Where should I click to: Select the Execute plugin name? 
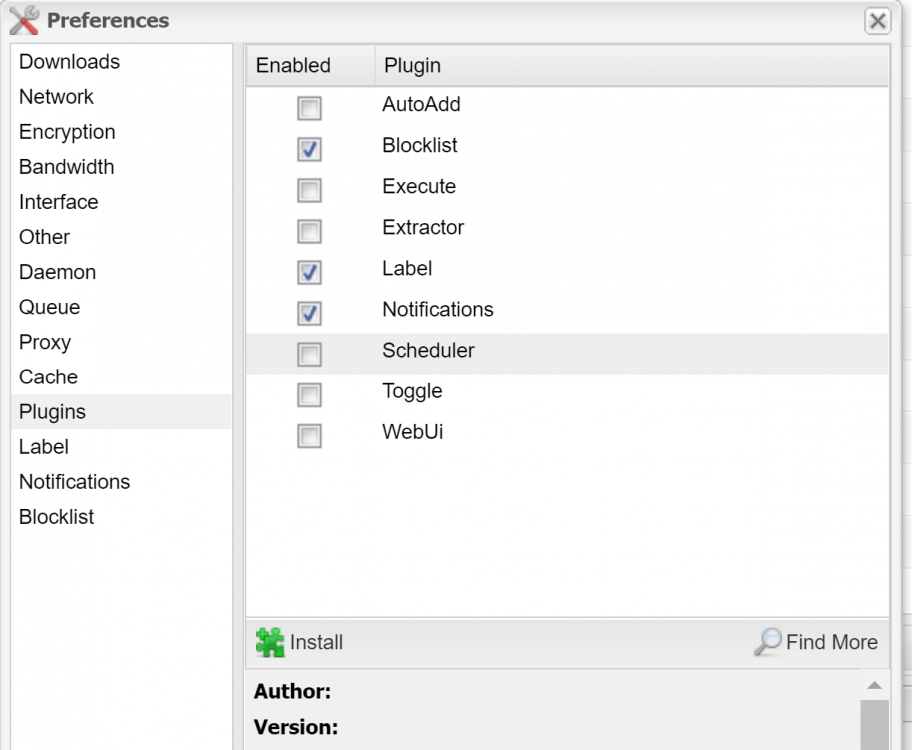point(419,186)
